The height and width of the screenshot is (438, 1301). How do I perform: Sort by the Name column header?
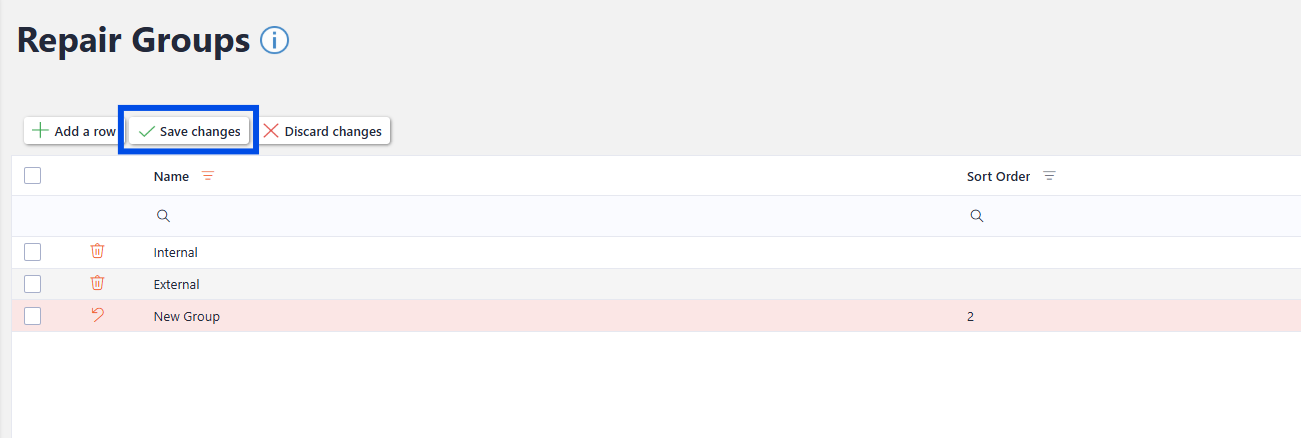[x=171, y=176]
